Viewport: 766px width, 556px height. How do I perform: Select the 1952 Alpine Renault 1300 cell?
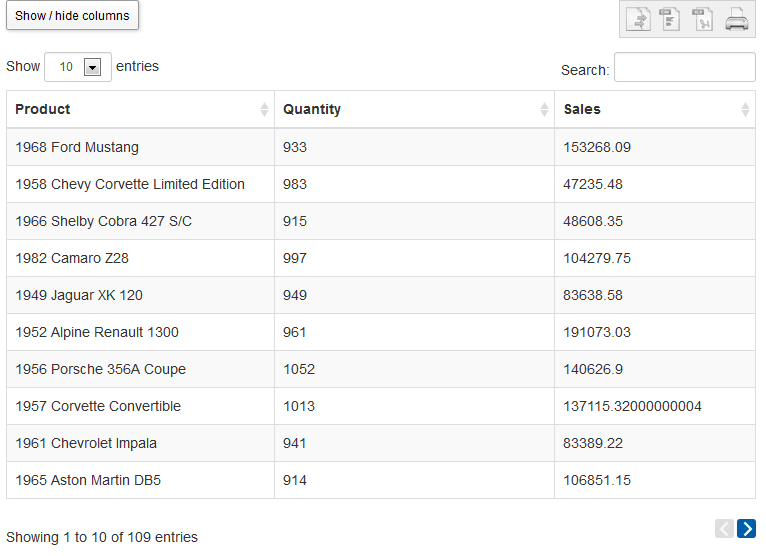click(x=140, y=332)
